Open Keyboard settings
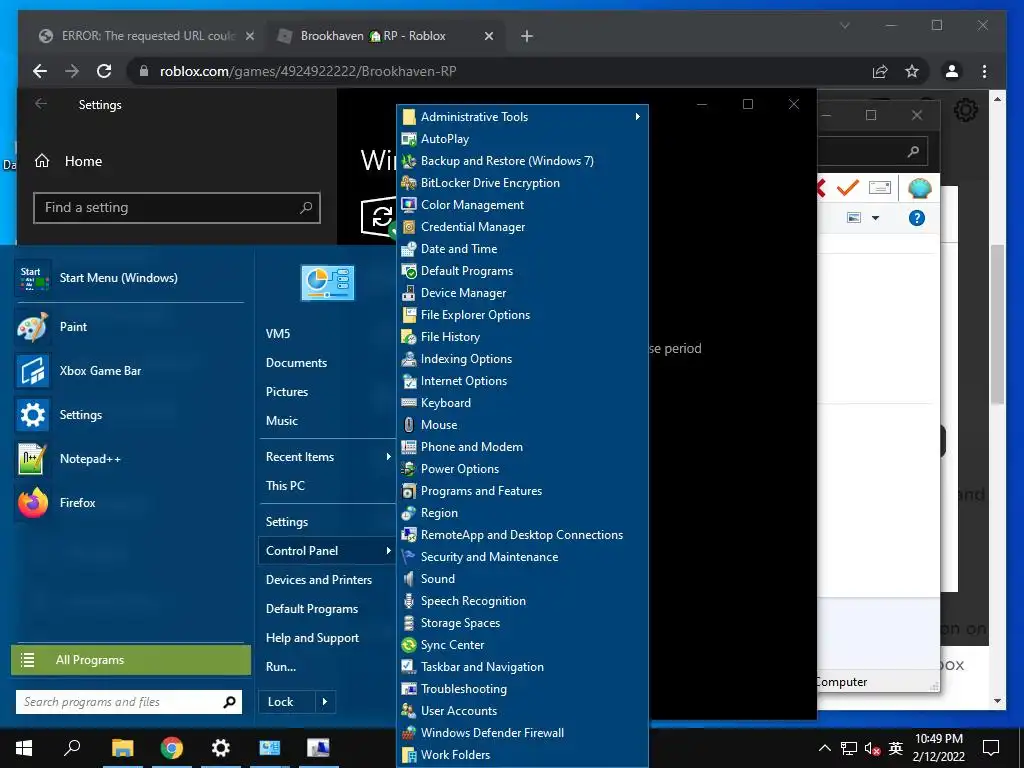The width and height of the screenshot is (1024, 768). [522, 403]
